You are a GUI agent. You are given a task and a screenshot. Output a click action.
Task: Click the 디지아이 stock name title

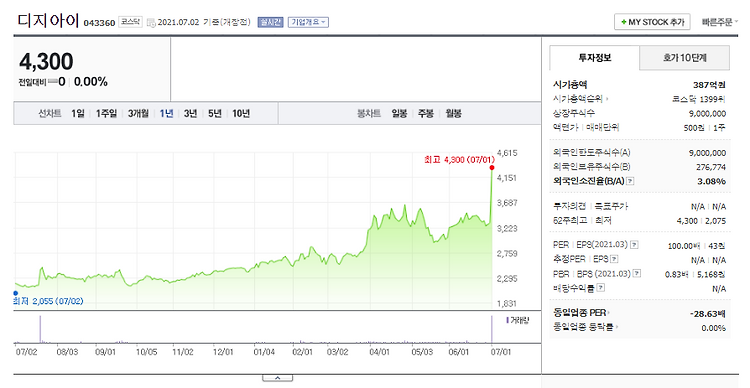[48, 21]
